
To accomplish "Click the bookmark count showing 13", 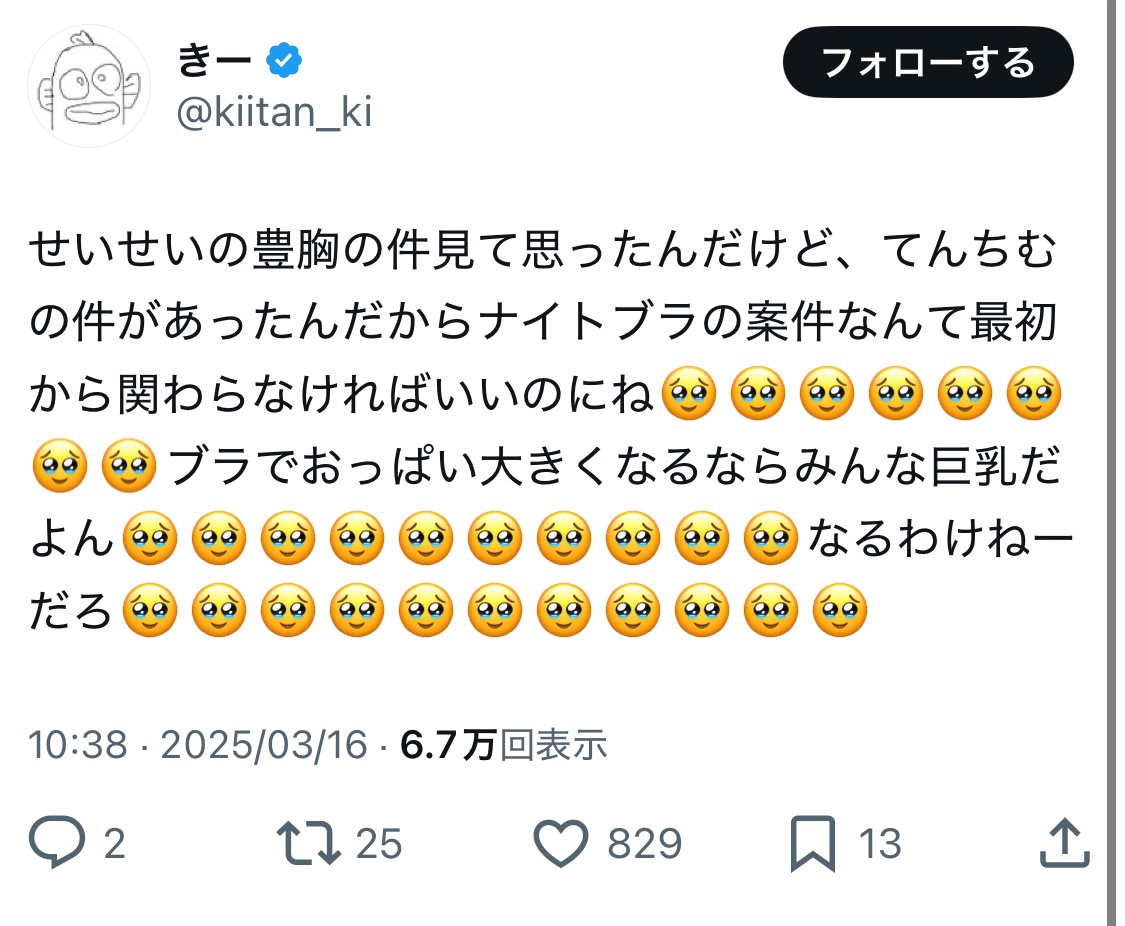I will [x=879, y=843].
